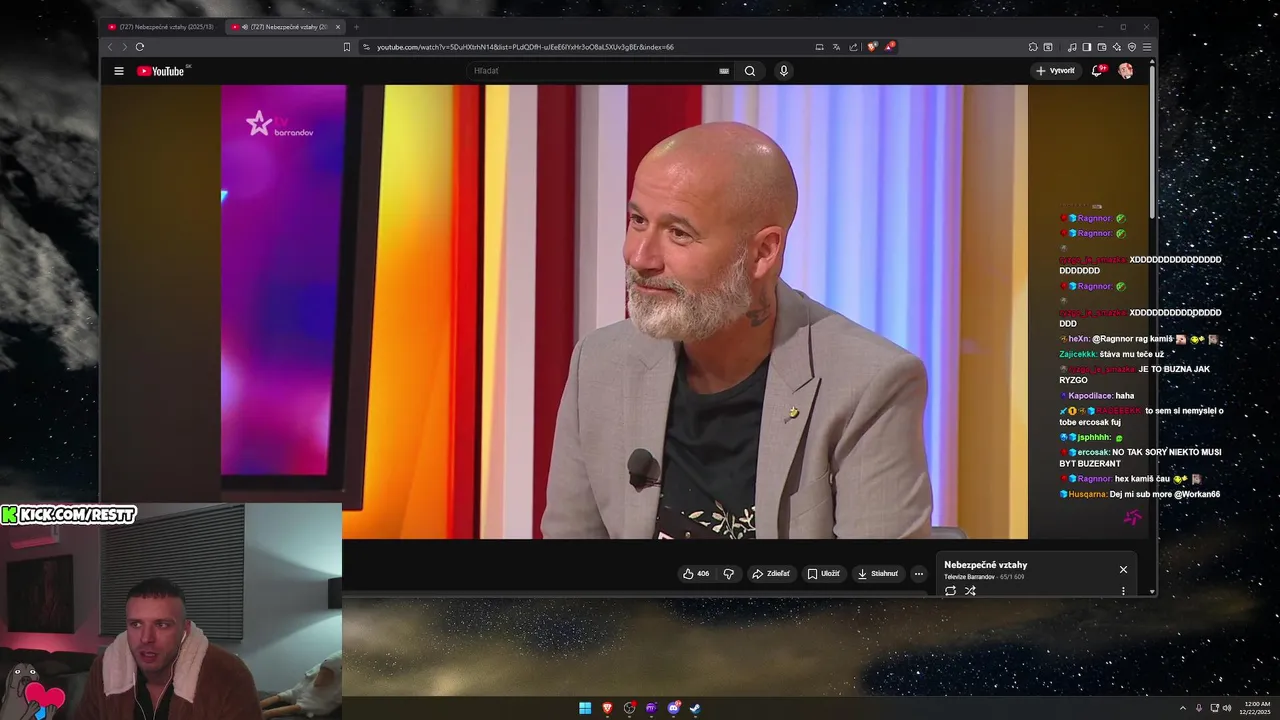This screenshot has height=720, width=1280.
Task: Toggle the browser sidebar panel icon
Action: (1087, 47)
